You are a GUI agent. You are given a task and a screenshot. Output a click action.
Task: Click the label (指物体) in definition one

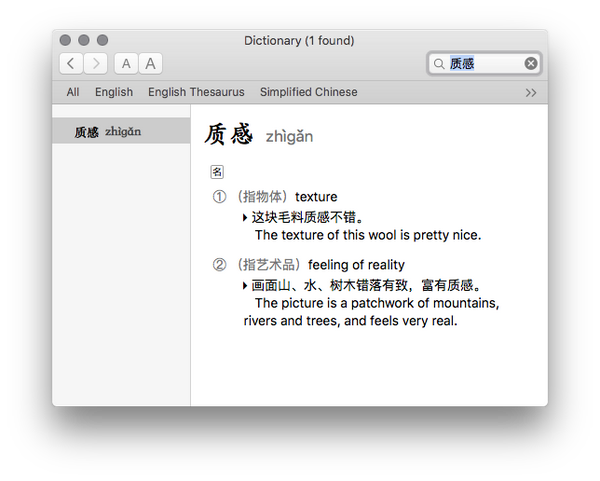(x=262, y=197)
